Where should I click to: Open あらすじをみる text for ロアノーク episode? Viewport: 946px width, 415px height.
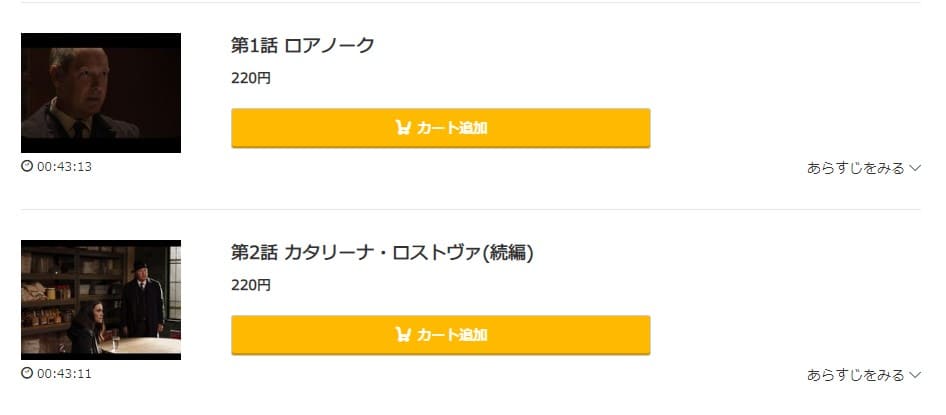pyautogui.click(x=856, y=168)
